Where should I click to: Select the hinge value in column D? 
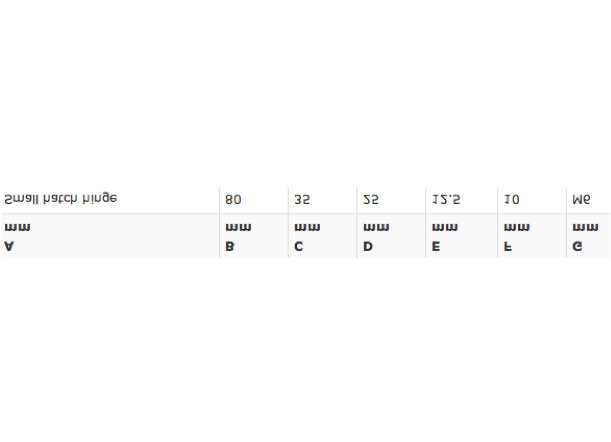tap(371, 200)
